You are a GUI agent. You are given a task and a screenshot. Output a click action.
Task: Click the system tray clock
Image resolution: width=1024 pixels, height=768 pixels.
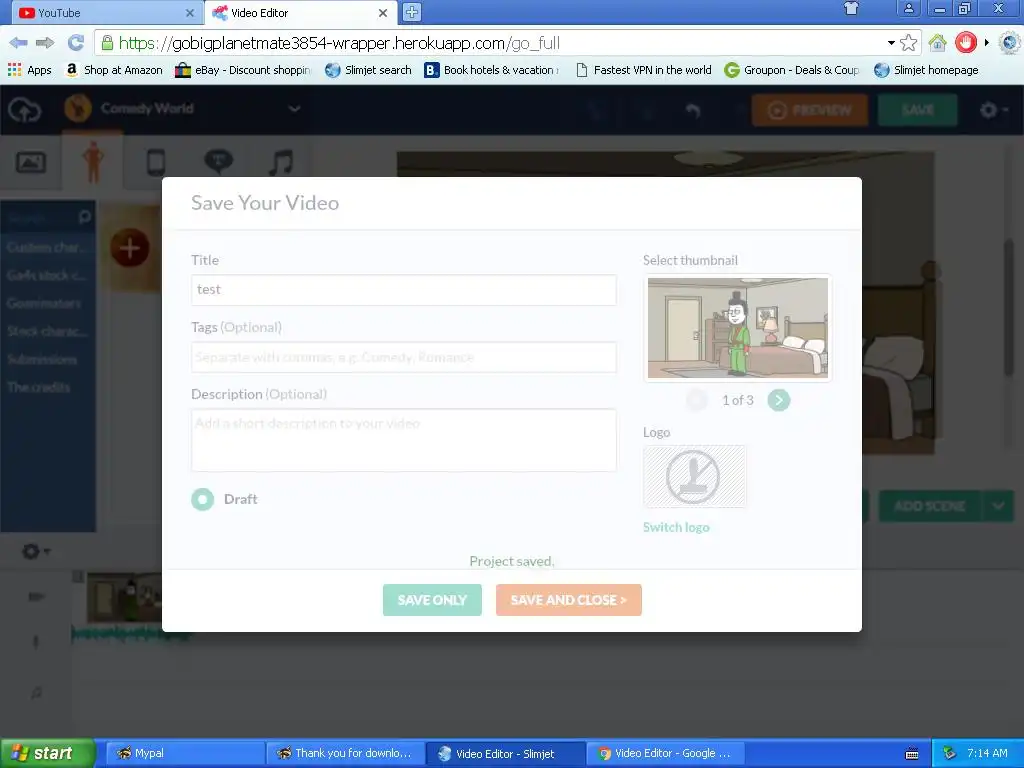[987, 754]
